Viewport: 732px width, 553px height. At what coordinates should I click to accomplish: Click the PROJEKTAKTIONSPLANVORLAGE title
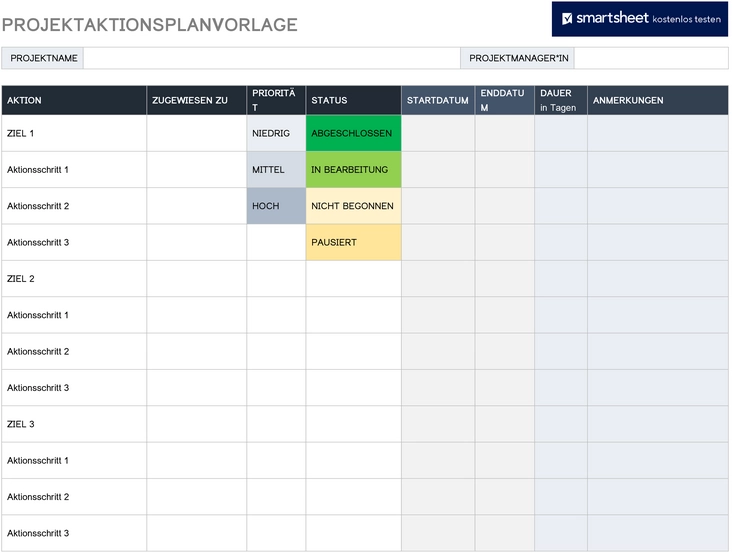point(150,24)
